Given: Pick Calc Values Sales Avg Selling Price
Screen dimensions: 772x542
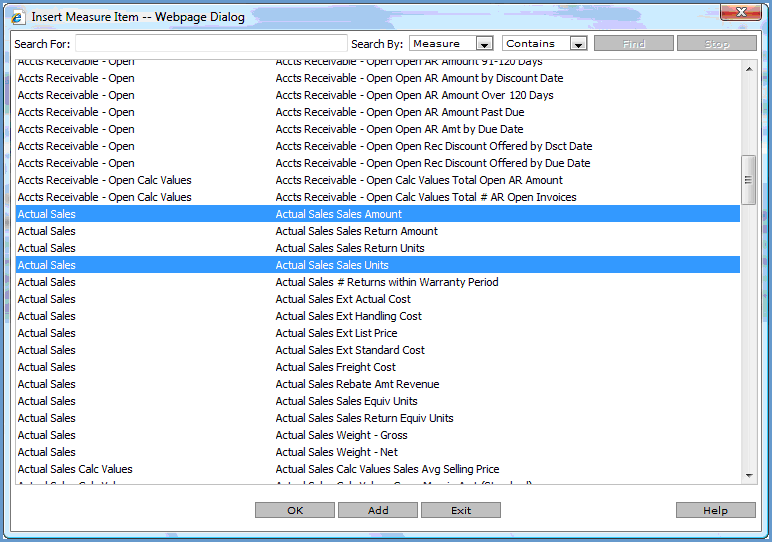Looking at the screenshot, I should [x=387, y=469].
